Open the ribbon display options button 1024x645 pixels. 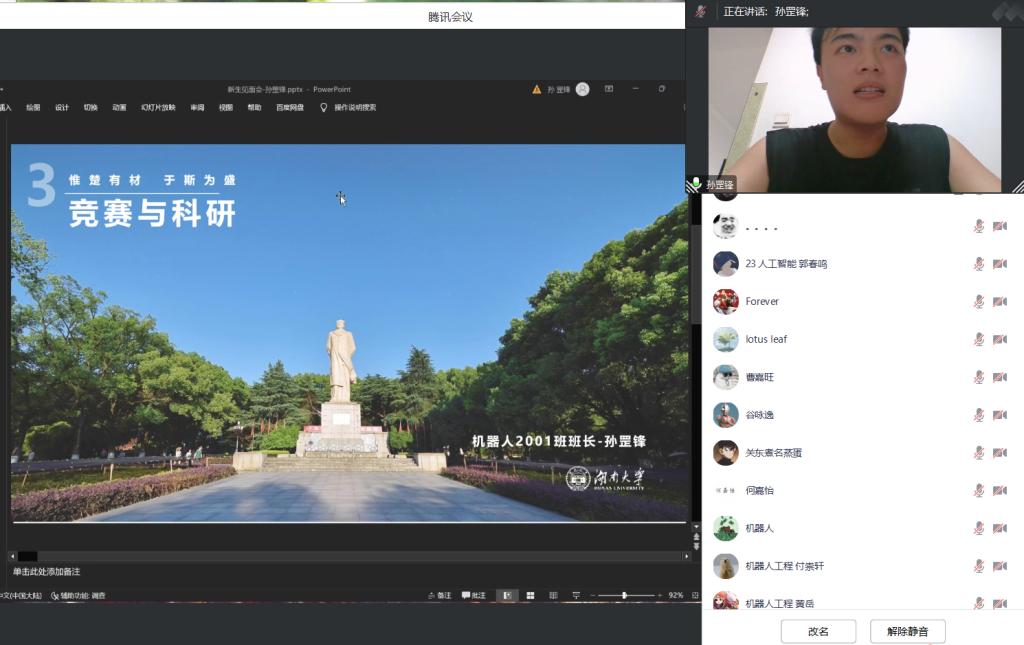pos(608,89)
